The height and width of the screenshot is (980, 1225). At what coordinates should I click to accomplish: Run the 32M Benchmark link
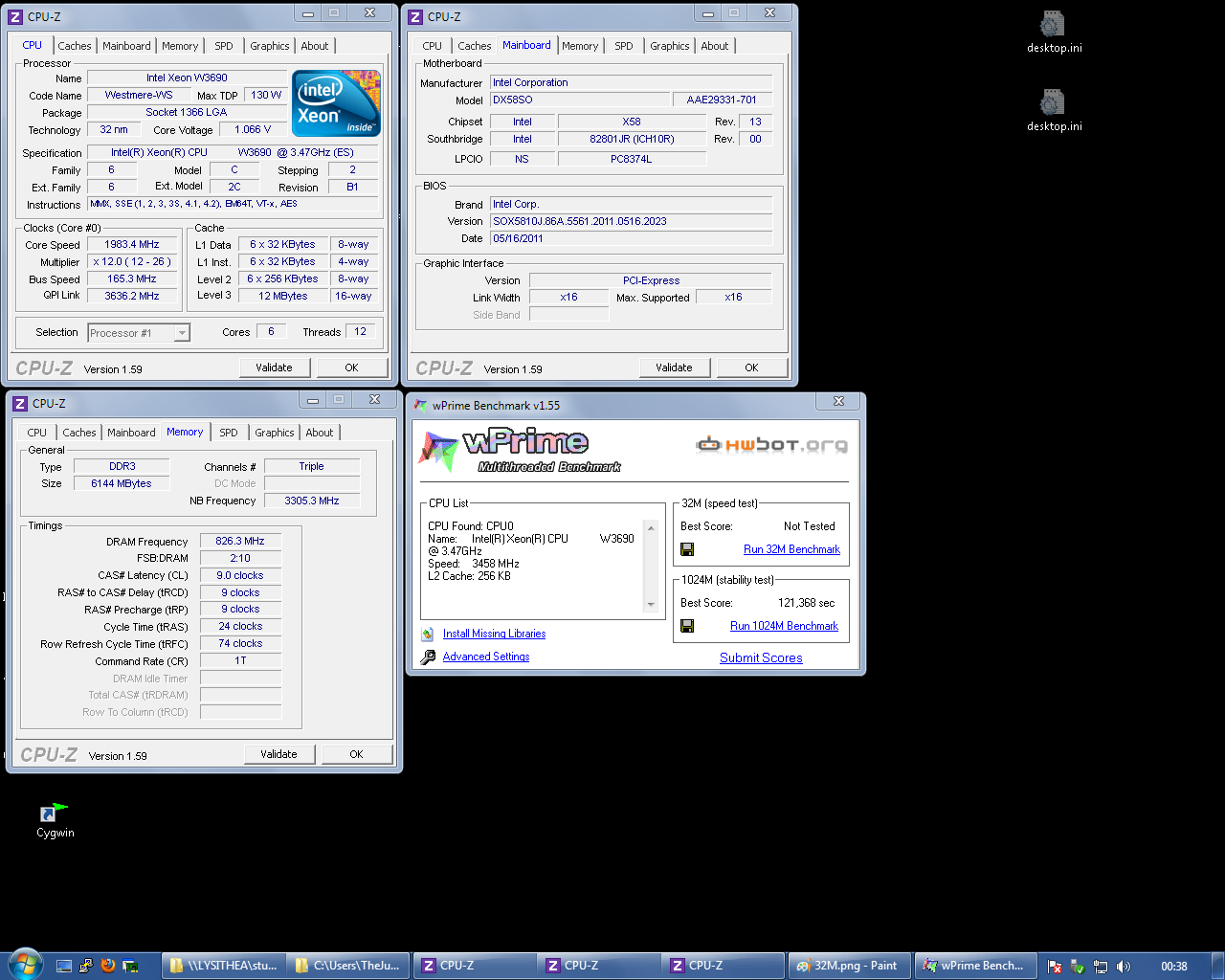pyautogui.click(x=791, y=549)
